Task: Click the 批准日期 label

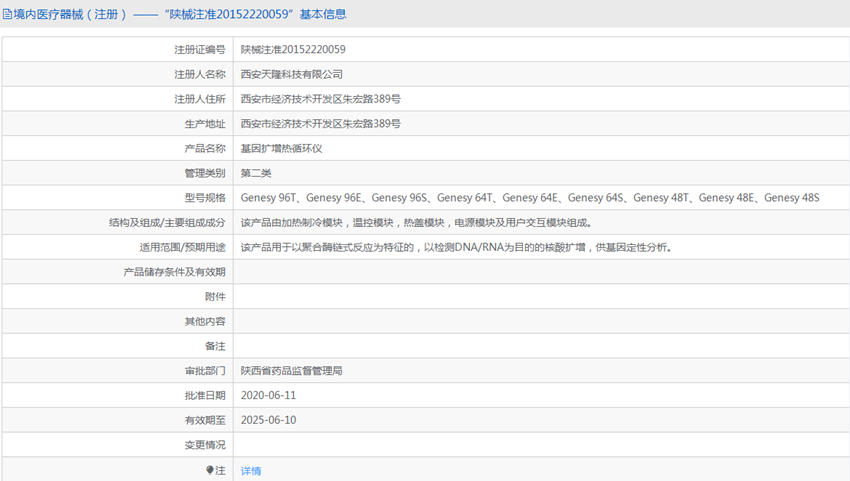Action: tap(205, 395)
